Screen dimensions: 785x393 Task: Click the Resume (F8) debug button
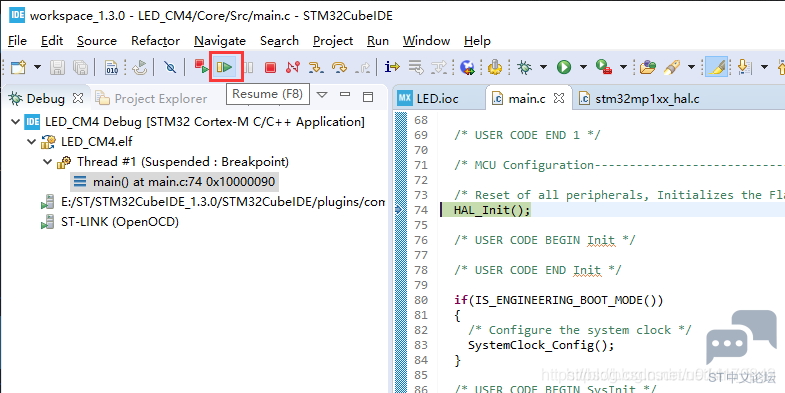tap(225, 67)
